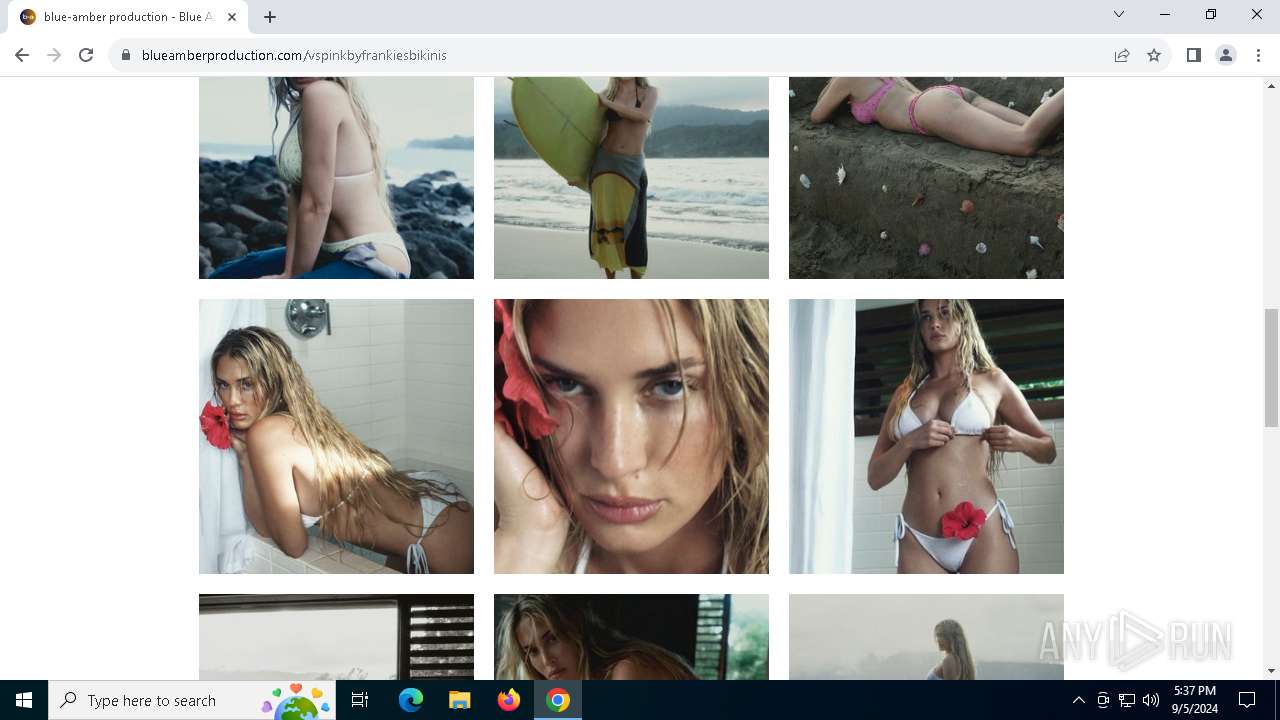View site information padlock icon
1280x720 pixels.
126,55
